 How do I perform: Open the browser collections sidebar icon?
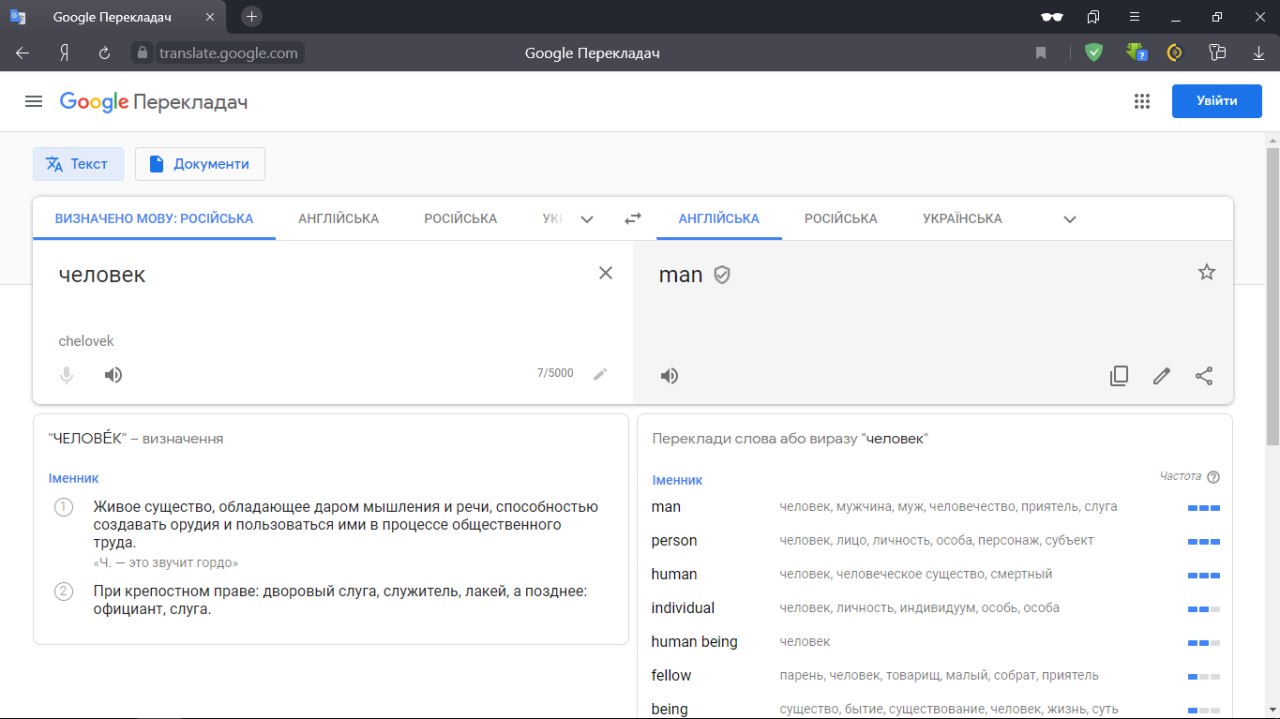click(x=1093, y=17)
